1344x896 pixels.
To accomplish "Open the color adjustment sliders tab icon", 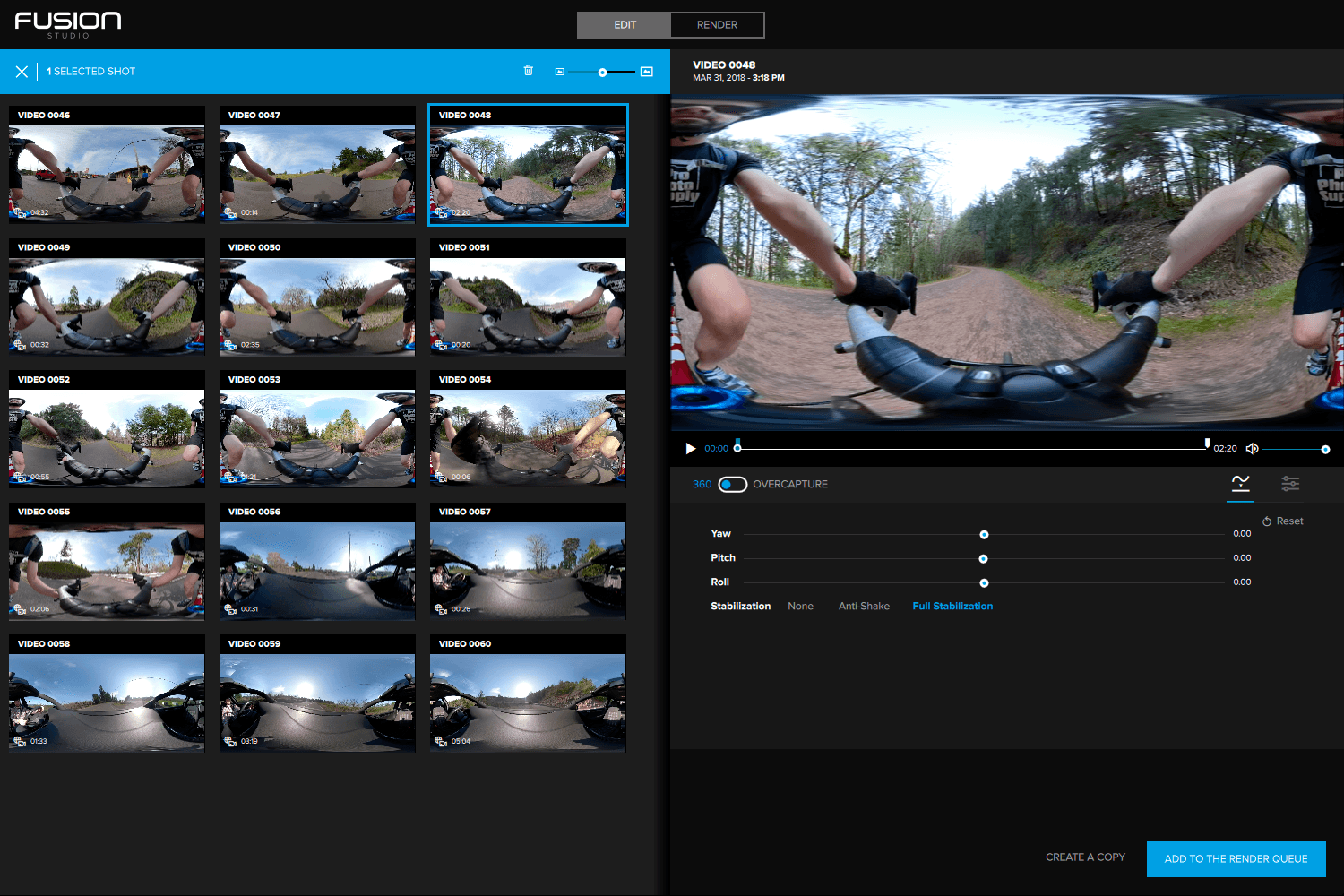I will tap(1290, 484).
